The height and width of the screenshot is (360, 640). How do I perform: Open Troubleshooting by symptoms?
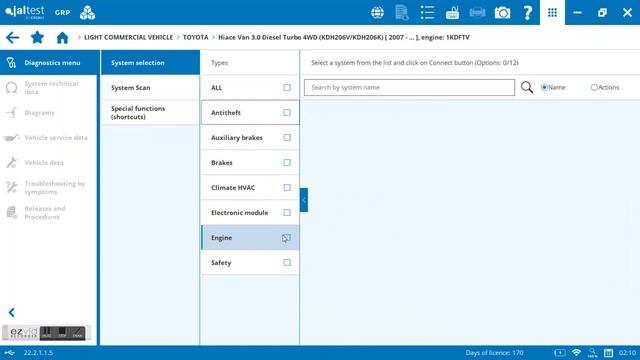[49, 188]
